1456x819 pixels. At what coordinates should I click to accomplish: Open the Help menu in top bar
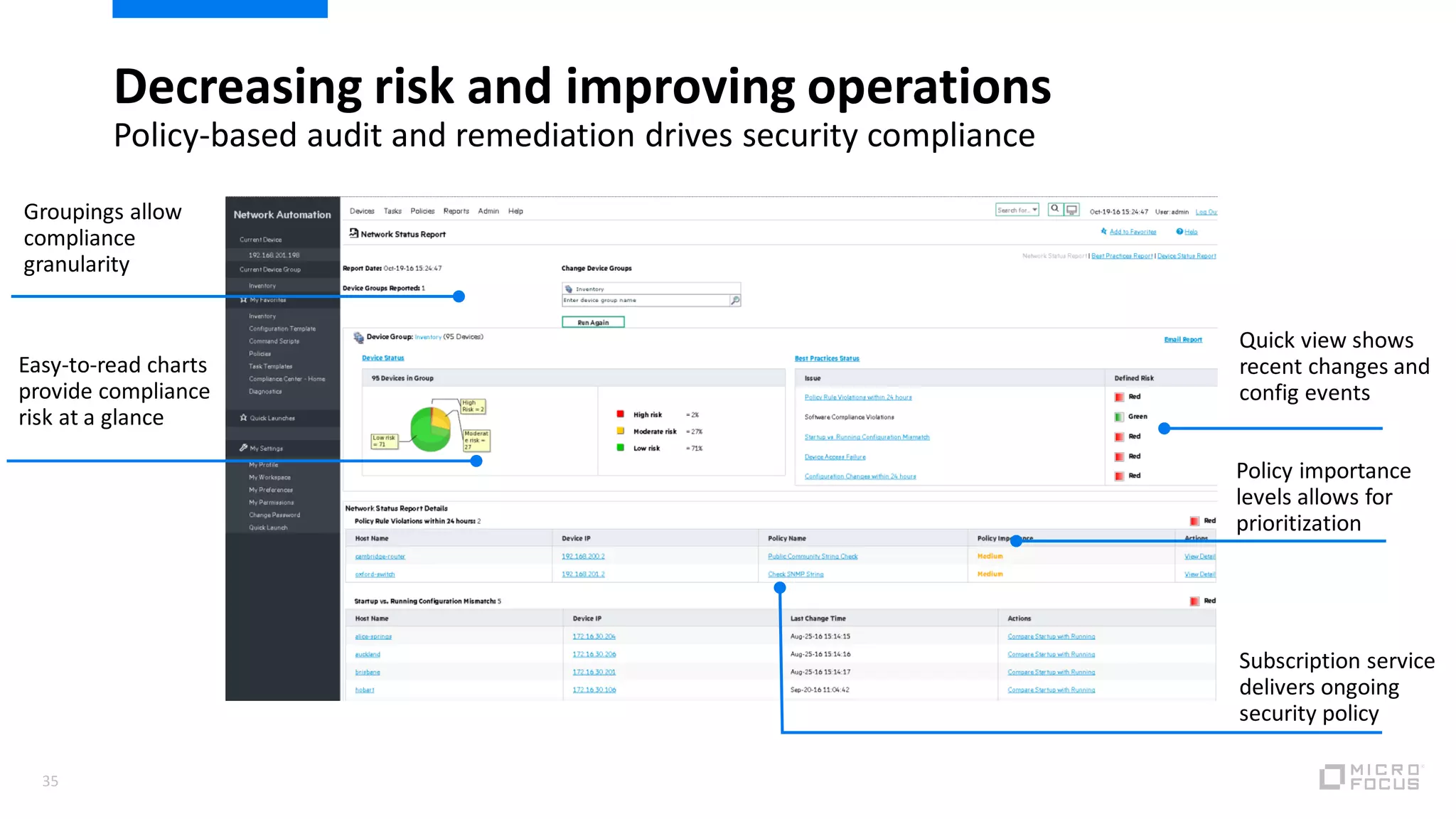(515, 211)
